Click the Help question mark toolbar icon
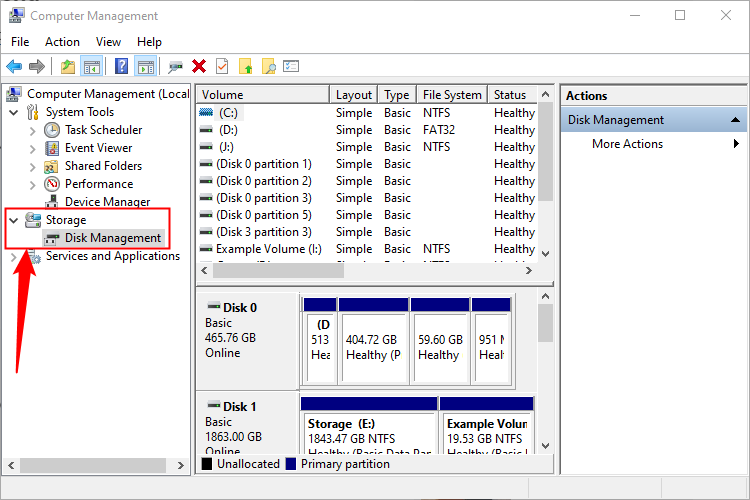750x500 pixels. coord(121,66)
